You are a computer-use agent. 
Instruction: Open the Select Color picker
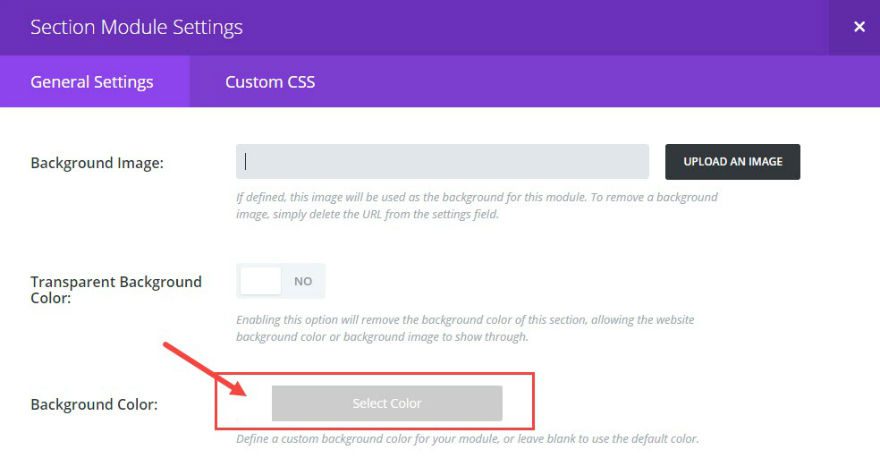point(387,403)
